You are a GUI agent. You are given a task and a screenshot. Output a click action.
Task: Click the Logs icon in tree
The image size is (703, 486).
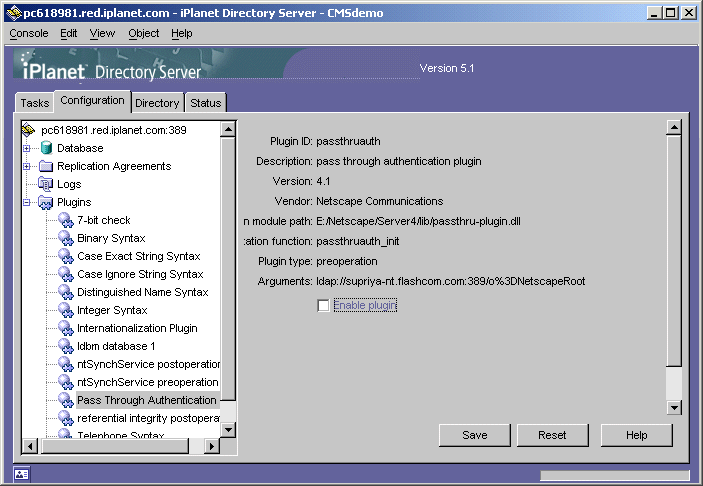(46, 184)
